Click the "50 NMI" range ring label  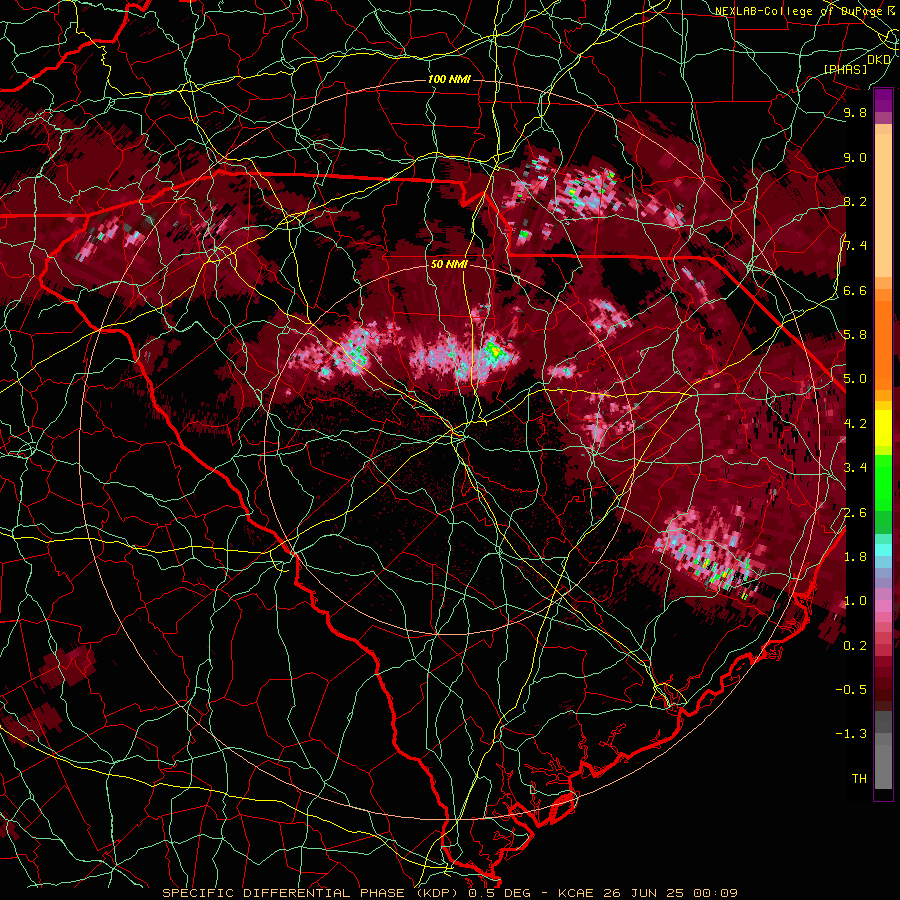449,265
